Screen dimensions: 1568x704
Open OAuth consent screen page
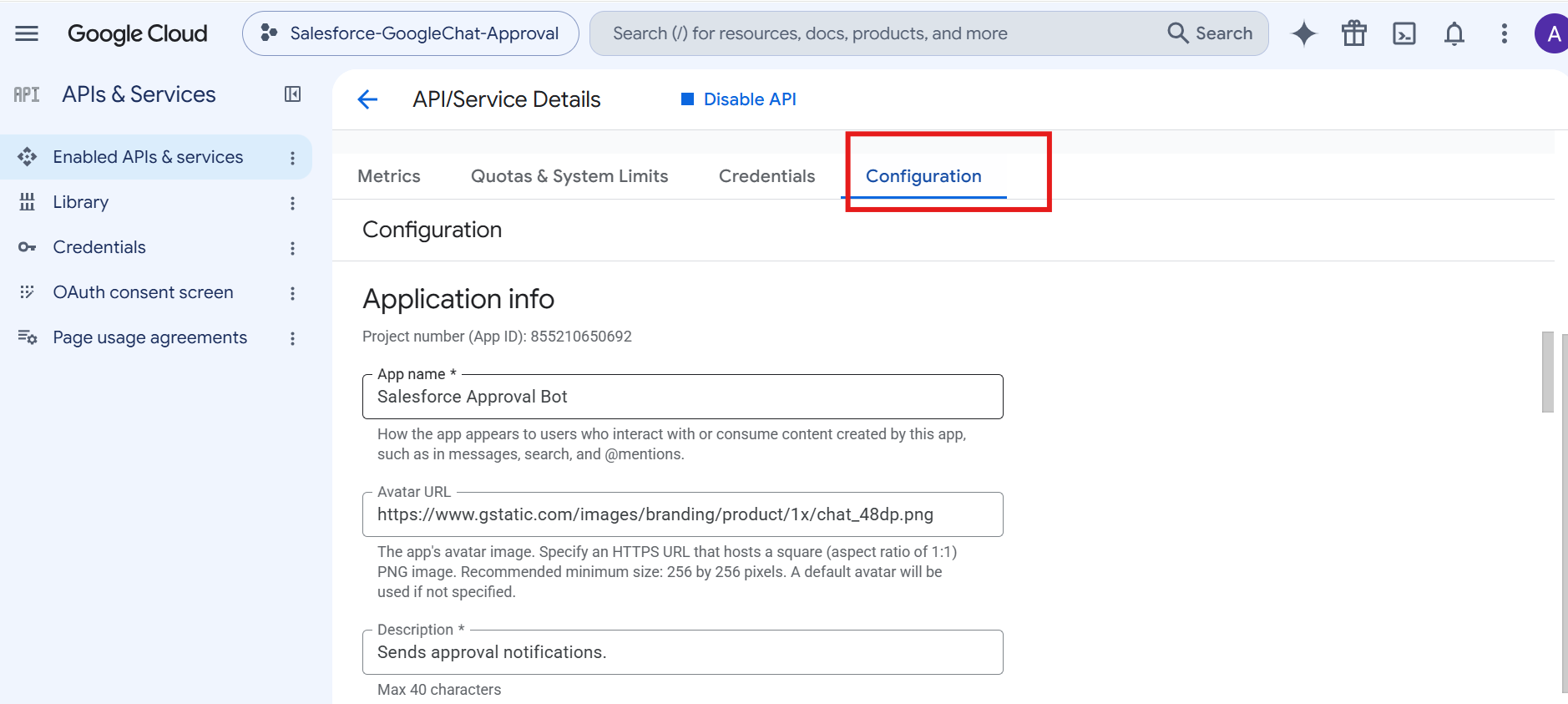(x=143, y=292)
